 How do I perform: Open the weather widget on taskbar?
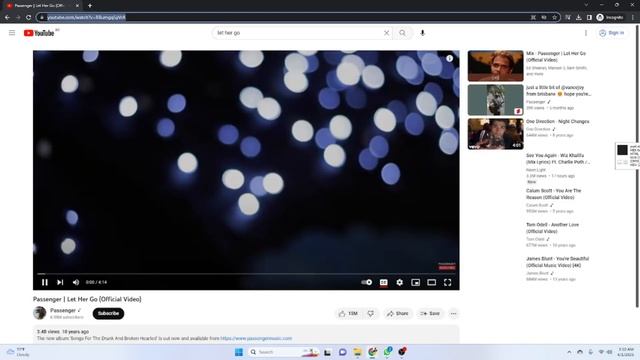tap(18, 352)
